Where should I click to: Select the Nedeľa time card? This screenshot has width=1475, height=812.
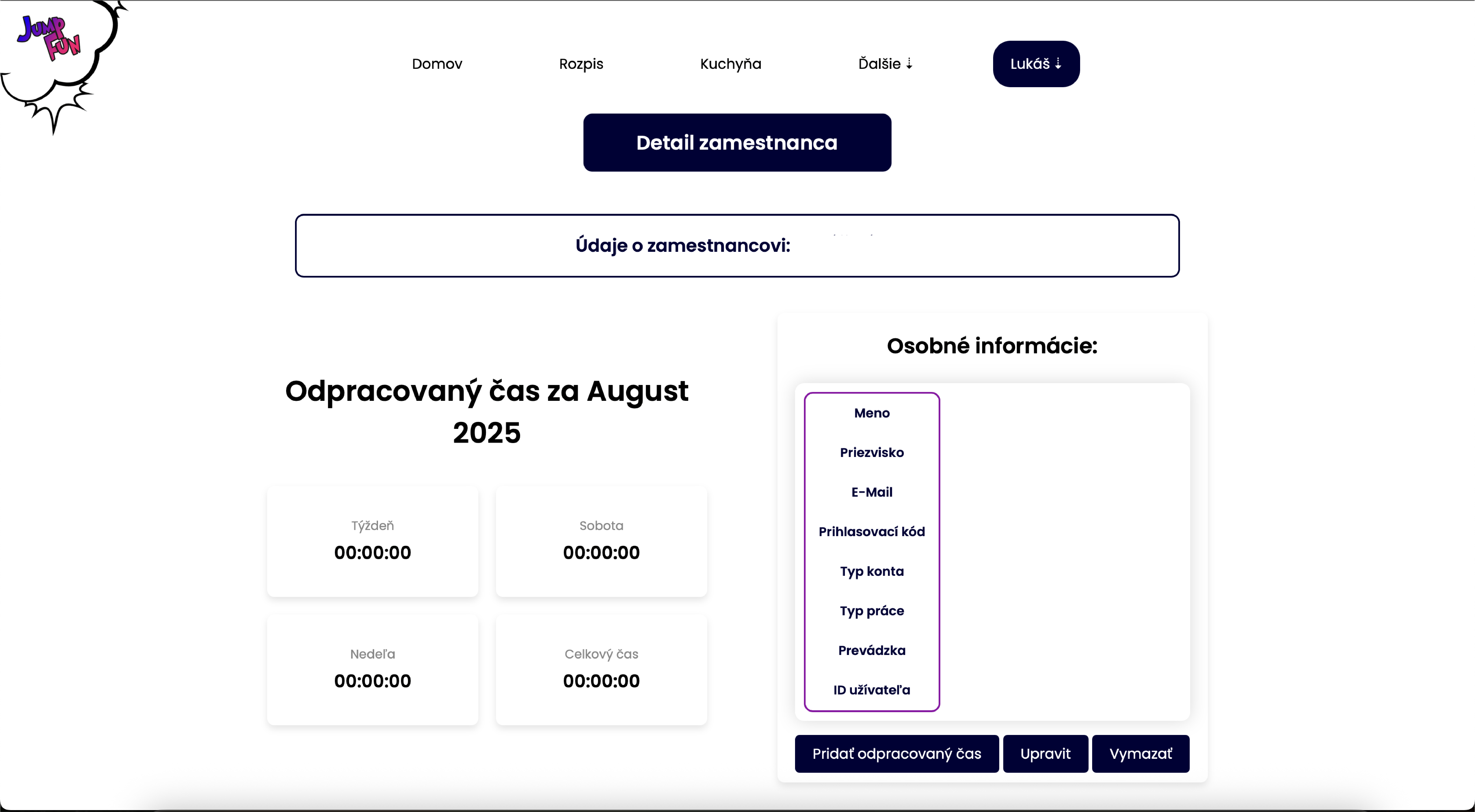click(373, 670)
